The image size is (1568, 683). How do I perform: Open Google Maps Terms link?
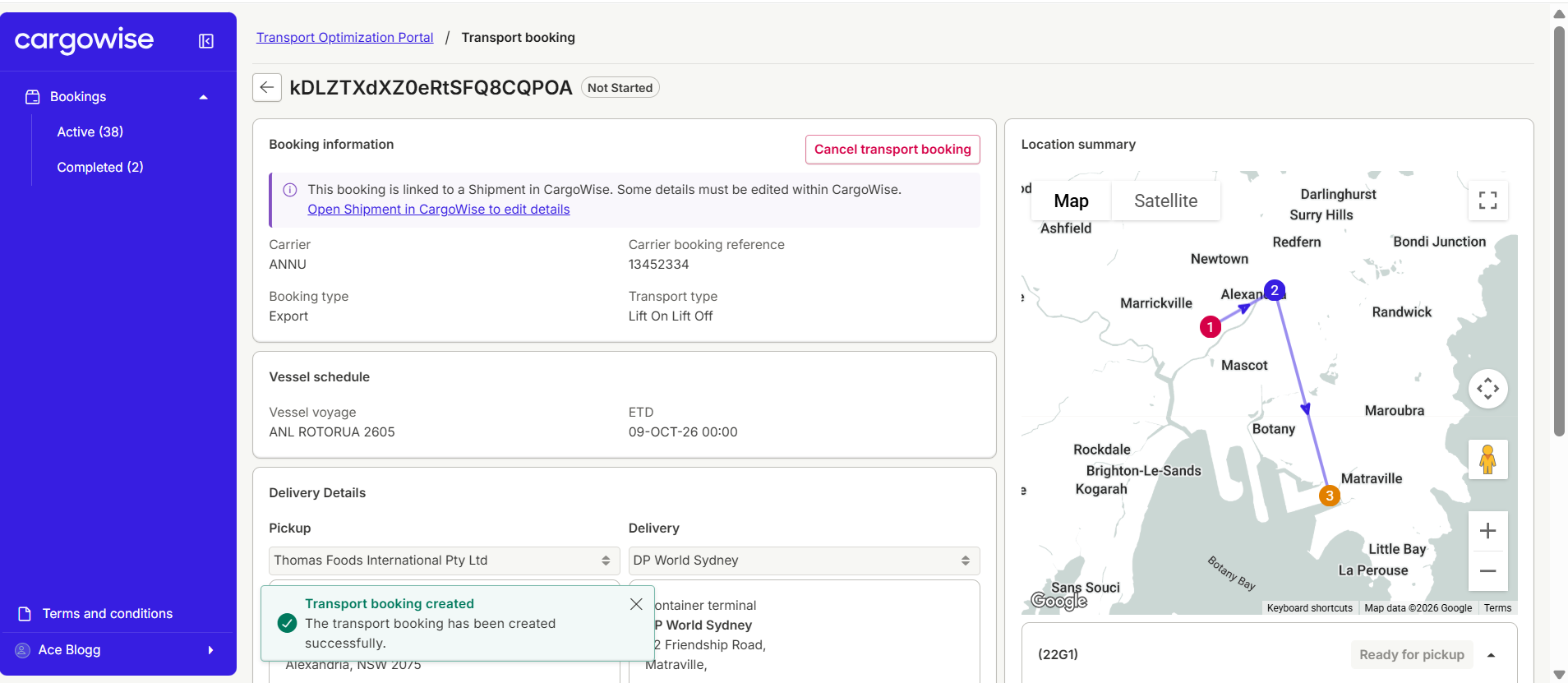[1497, 608]
